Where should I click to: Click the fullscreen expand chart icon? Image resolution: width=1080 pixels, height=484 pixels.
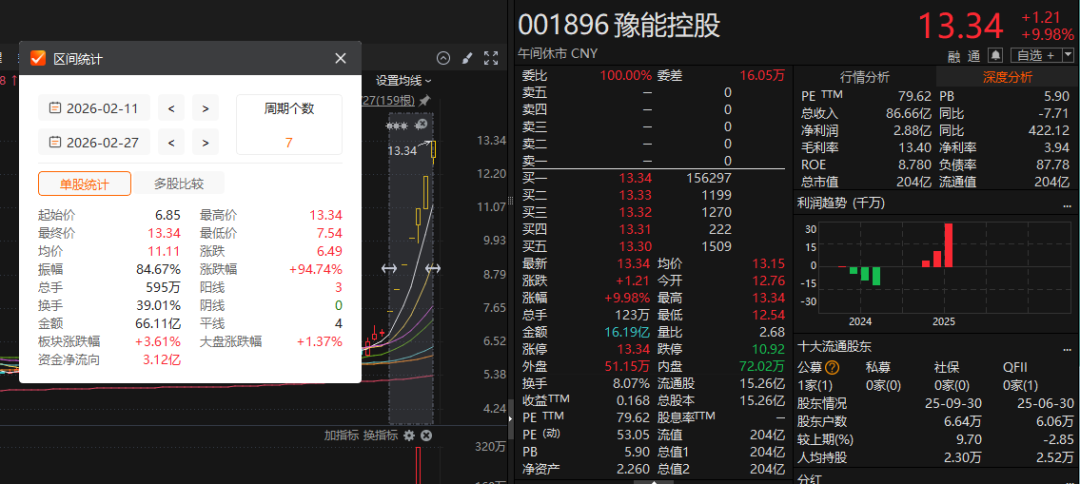click(491, 59)
